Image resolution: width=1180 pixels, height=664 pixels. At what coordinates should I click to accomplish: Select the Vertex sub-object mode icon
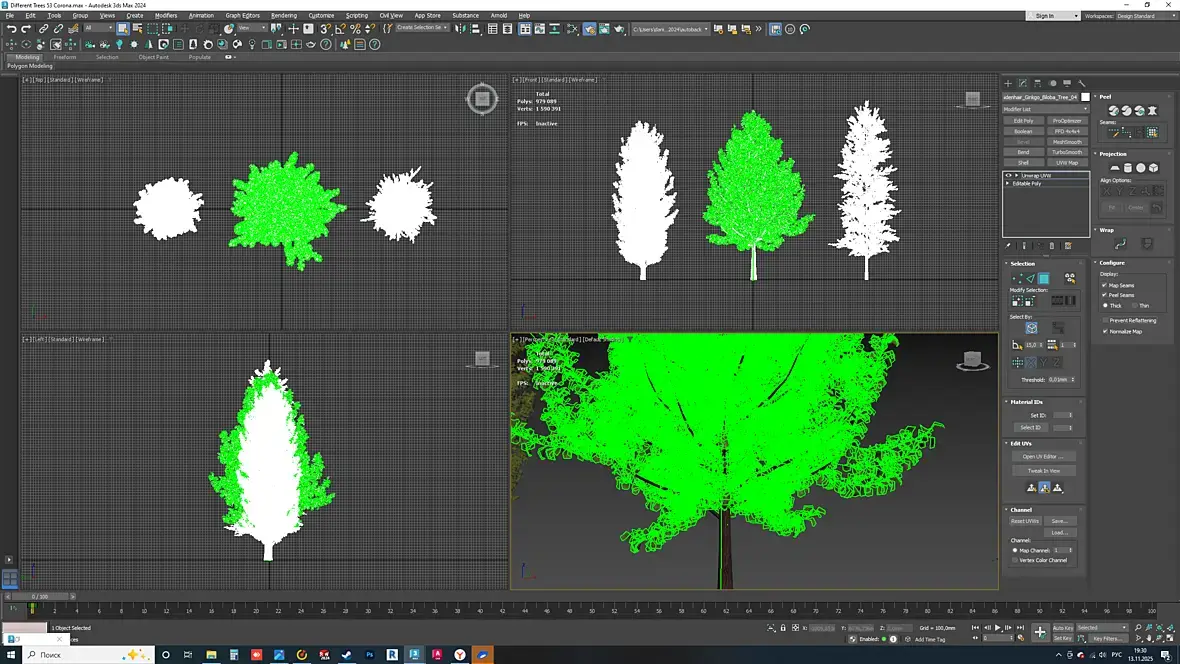click(x=1017, y=279)
